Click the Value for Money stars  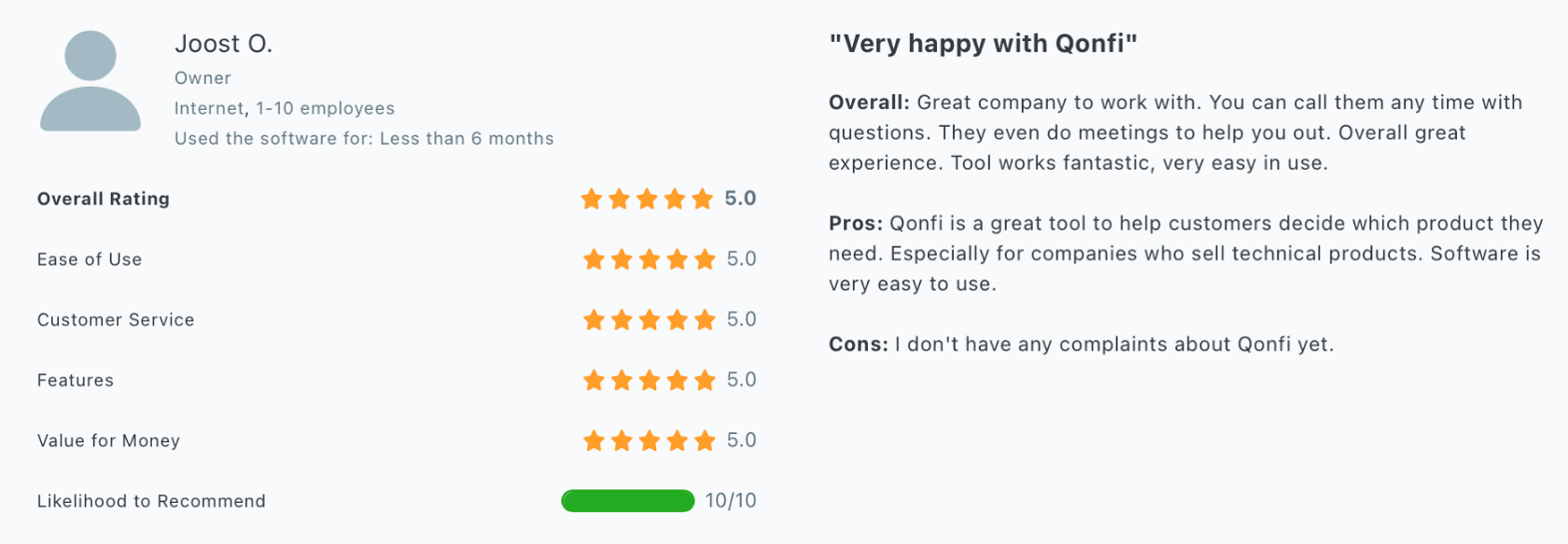point(649,440)
